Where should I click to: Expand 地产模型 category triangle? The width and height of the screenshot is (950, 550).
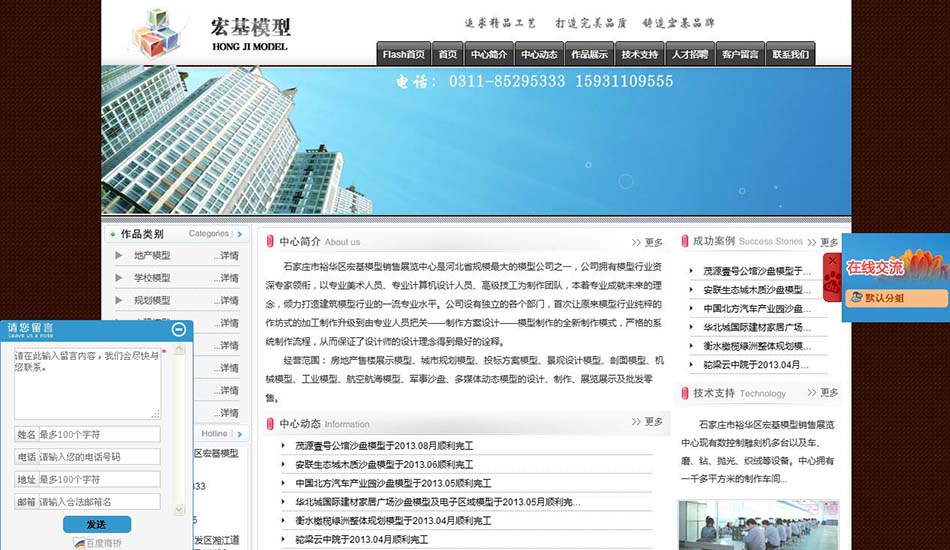(120, 256)
